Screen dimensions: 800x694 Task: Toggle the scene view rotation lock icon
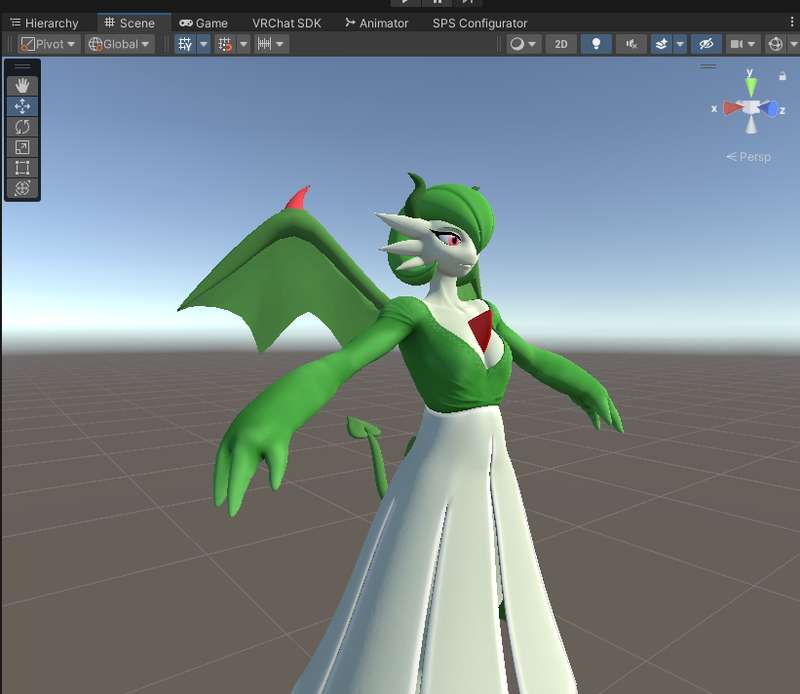782,76
